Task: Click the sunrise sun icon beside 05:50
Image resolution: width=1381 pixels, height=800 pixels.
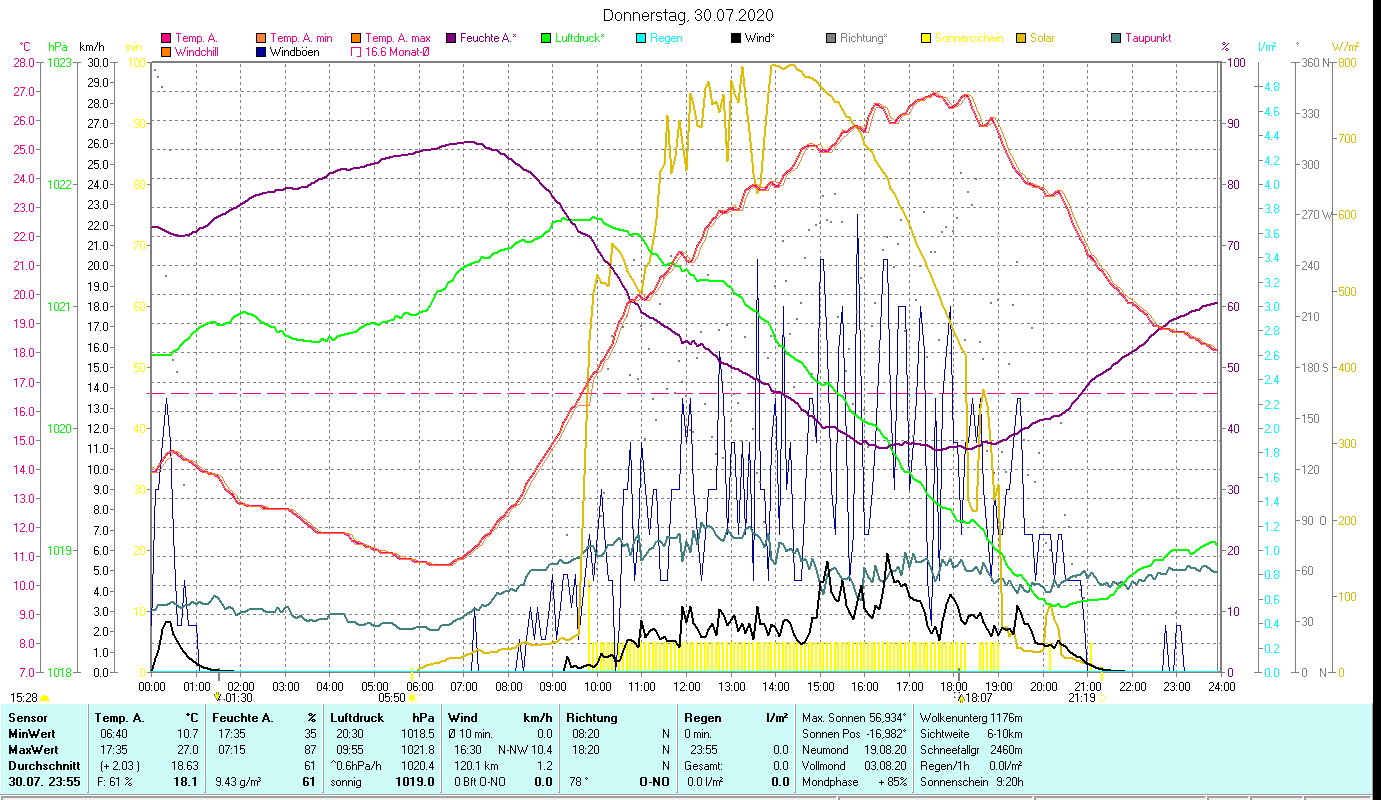Action: pos(412,698)
